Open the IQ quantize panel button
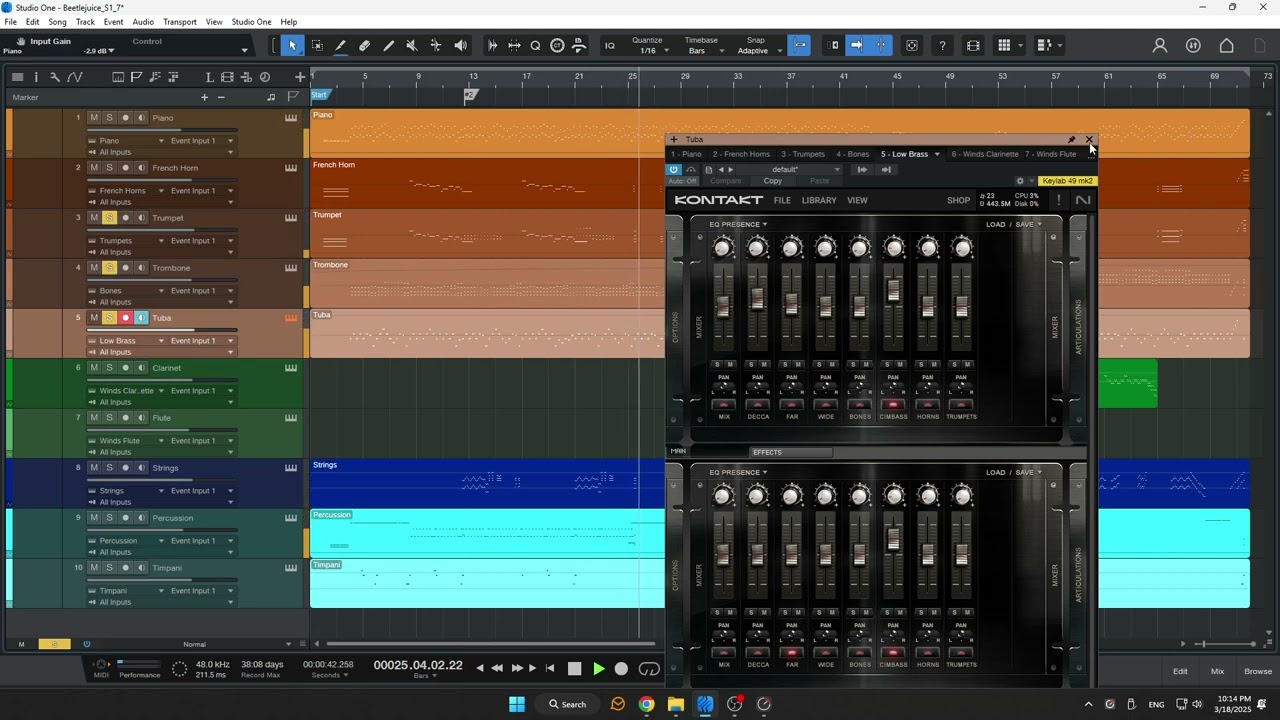The image size is (1280, 720). (x=610, y=45)
